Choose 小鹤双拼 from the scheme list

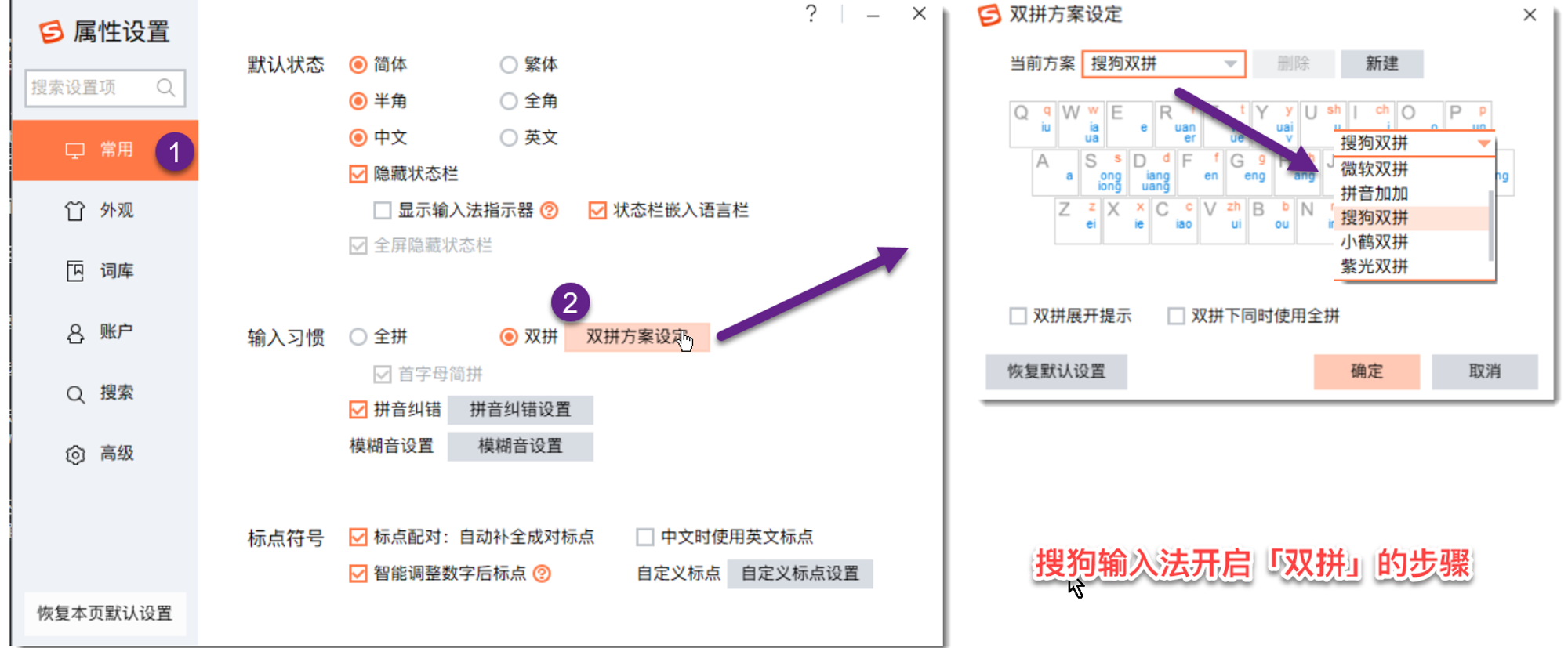pos(1411,242)
